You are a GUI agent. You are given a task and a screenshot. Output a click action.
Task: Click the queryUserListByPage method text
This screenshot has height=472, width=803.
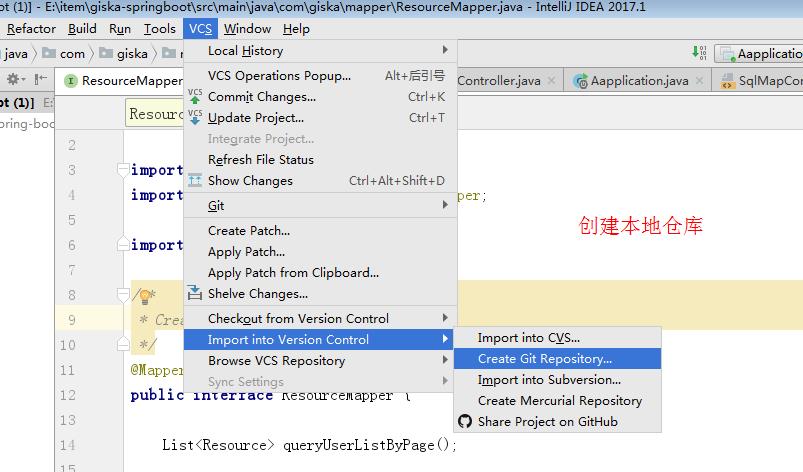tap(359, 445)
